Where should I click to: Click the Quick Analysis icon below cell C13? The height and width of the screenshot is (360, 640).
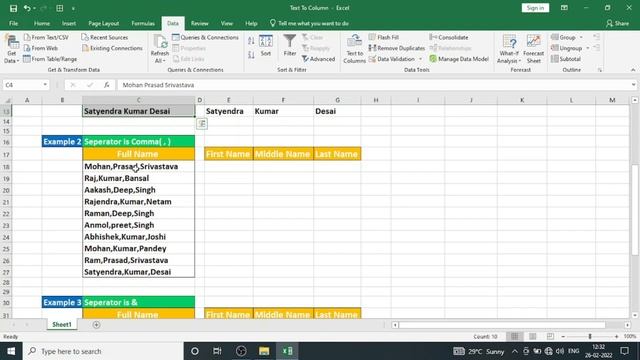click(202, 124)
